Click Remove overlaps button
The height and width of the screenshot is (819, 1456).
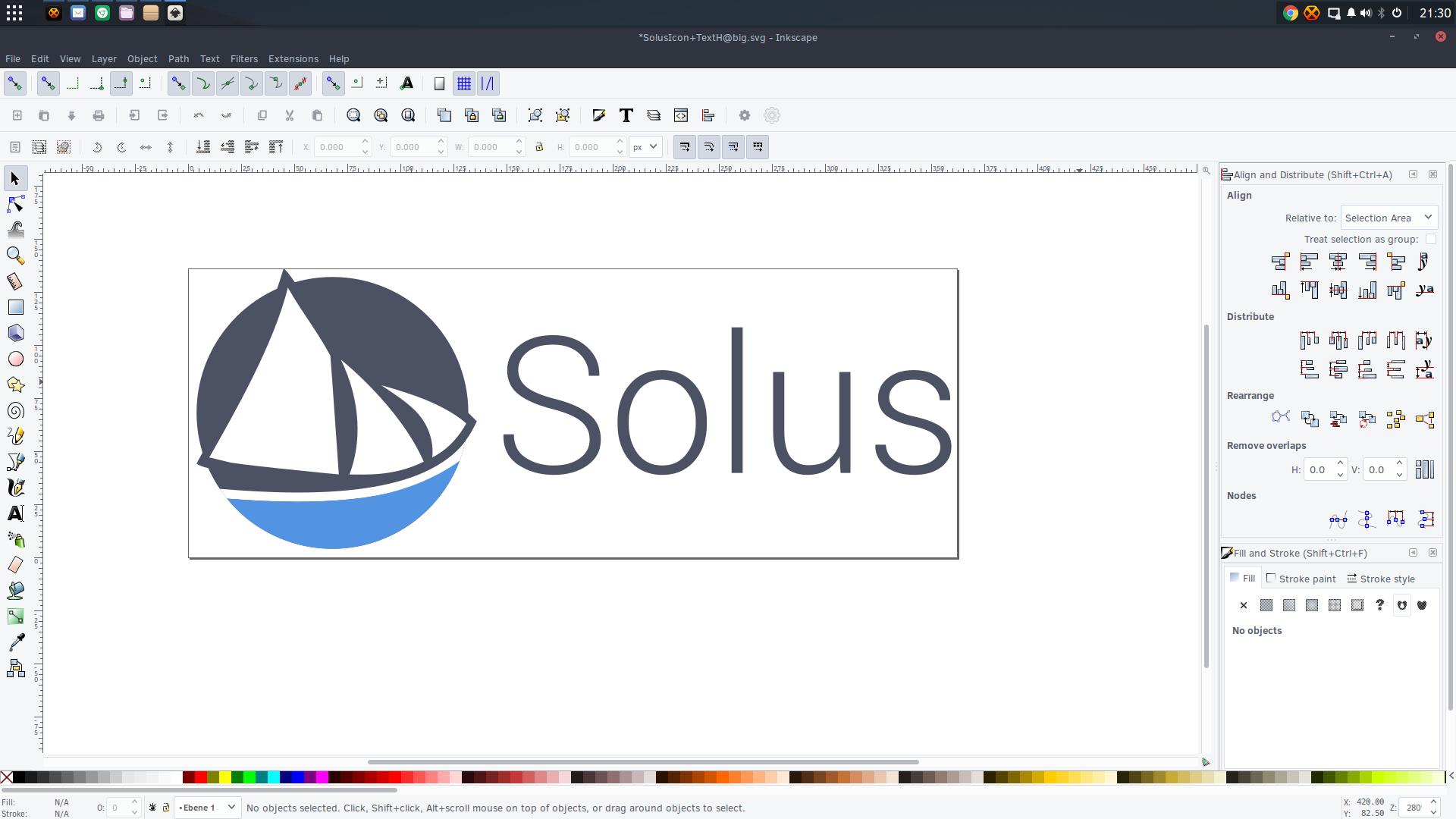pos(1425,469)
